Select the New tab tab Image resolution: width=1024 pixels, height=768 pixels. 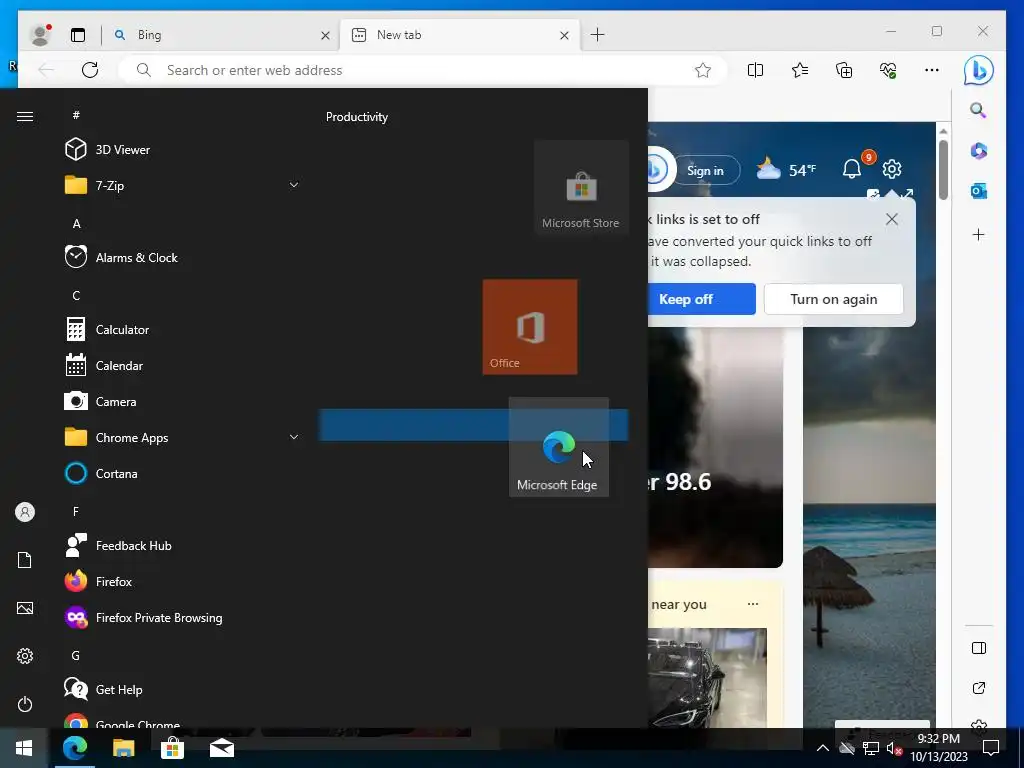[x=460, y=35]
